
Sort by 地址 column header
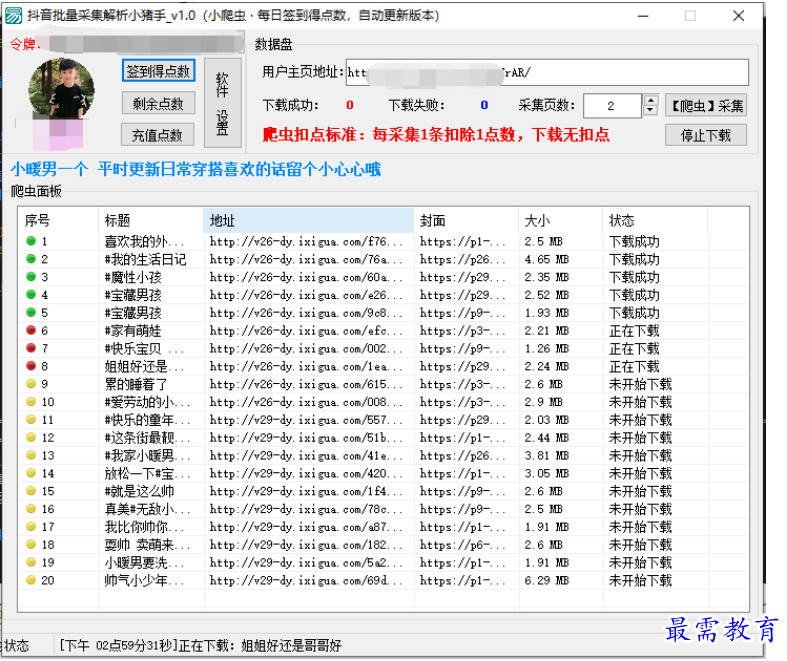coord(309,220)
